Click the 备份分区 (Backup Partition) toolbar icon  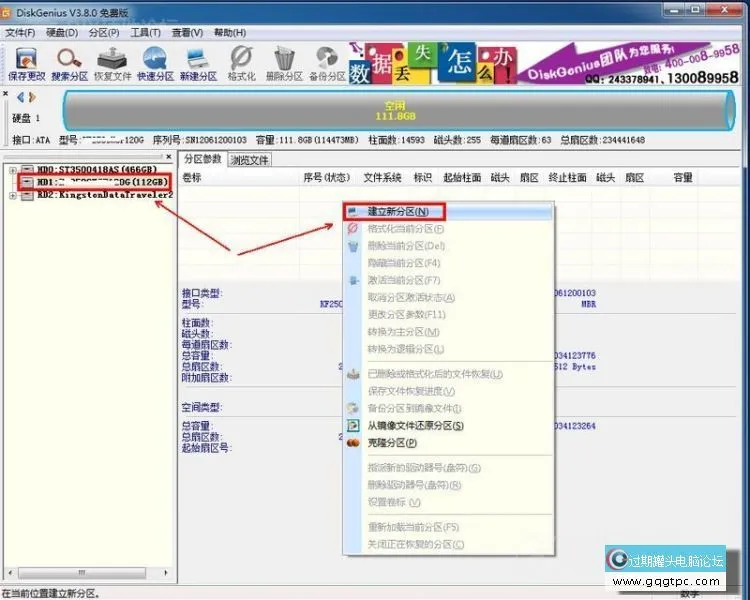327,60
